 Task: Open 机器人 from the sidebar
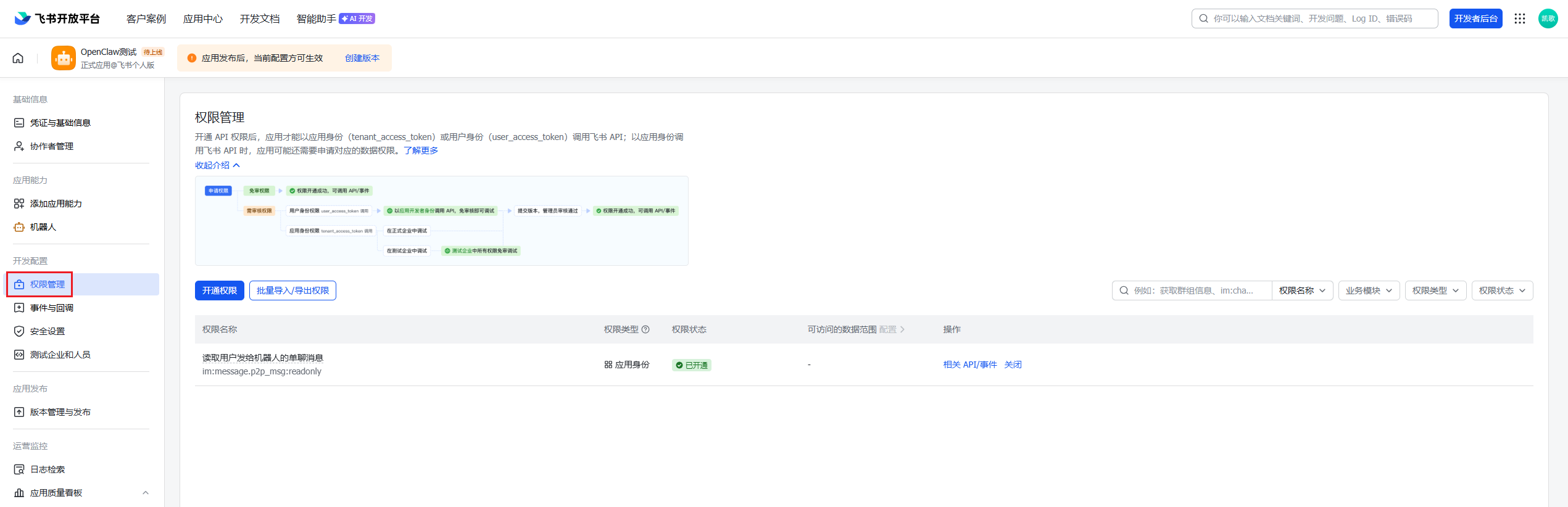(x=43, y=227)
